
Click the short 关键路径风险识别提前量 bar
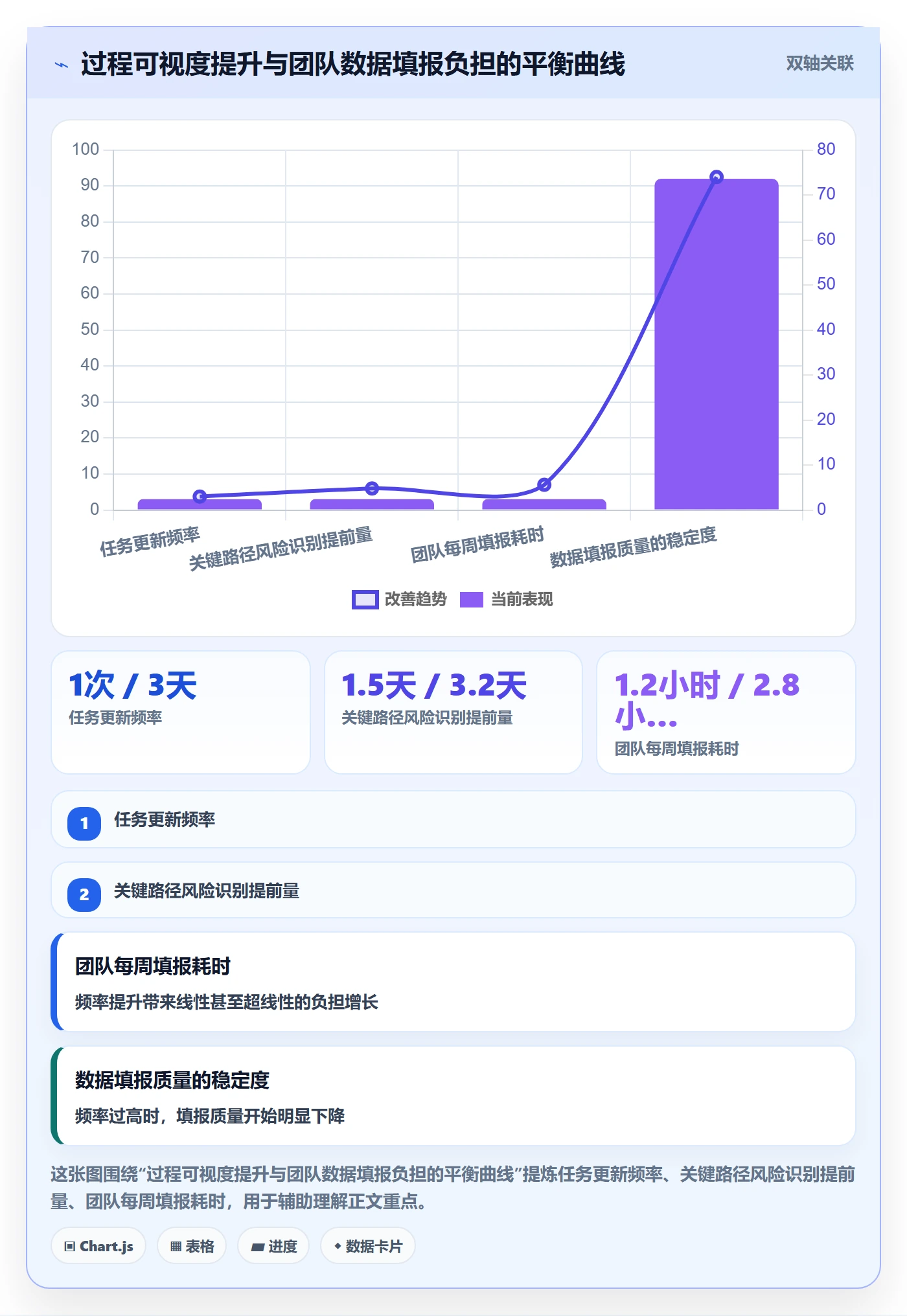372,505
